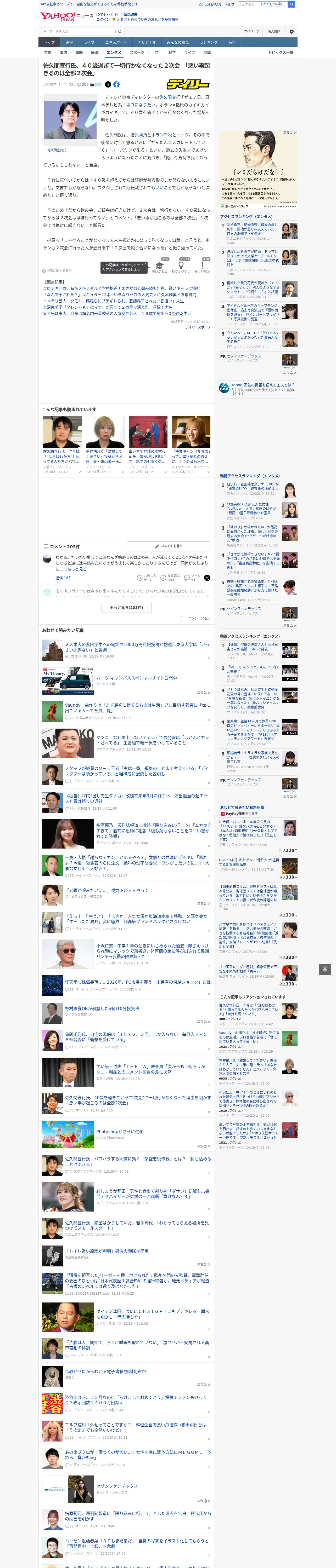Click the 新しい視点 exclamation reaction

point(203,266)
